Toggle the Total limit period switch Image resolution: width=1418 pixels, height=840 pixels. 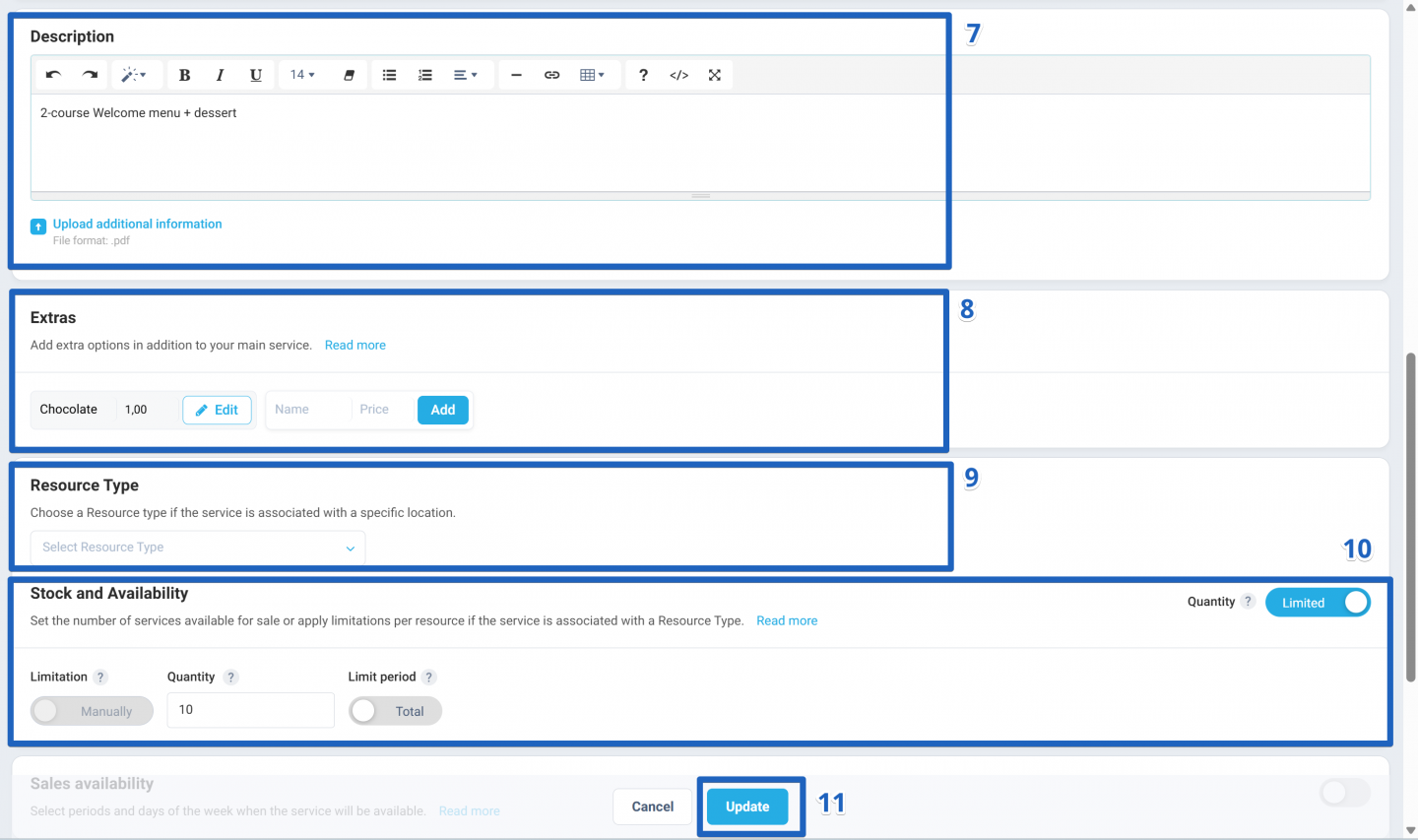[395, 711]
